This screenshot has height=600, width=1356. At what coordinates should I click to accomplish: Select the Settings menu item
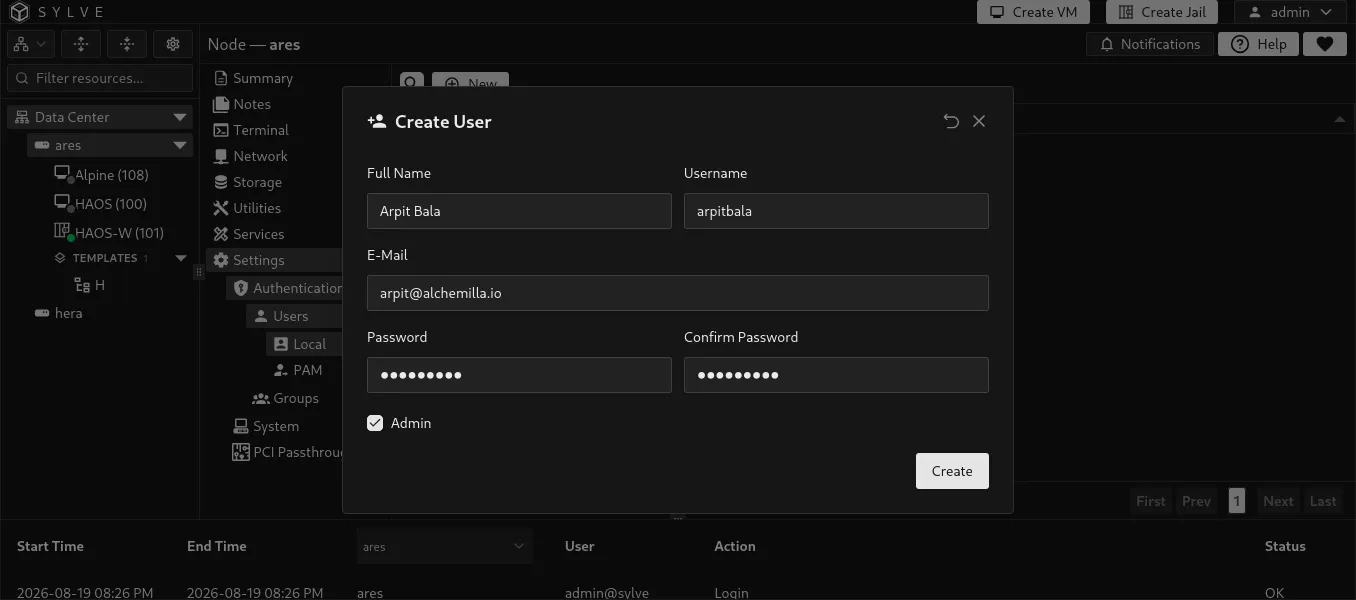point(274,260)
